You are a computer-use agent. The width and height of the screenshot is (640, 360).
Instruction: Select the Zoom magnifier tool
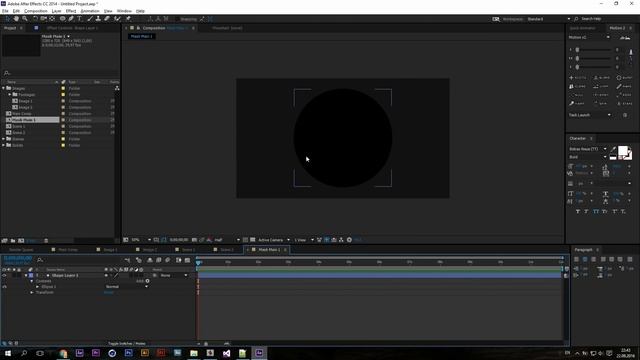(25, 19)
